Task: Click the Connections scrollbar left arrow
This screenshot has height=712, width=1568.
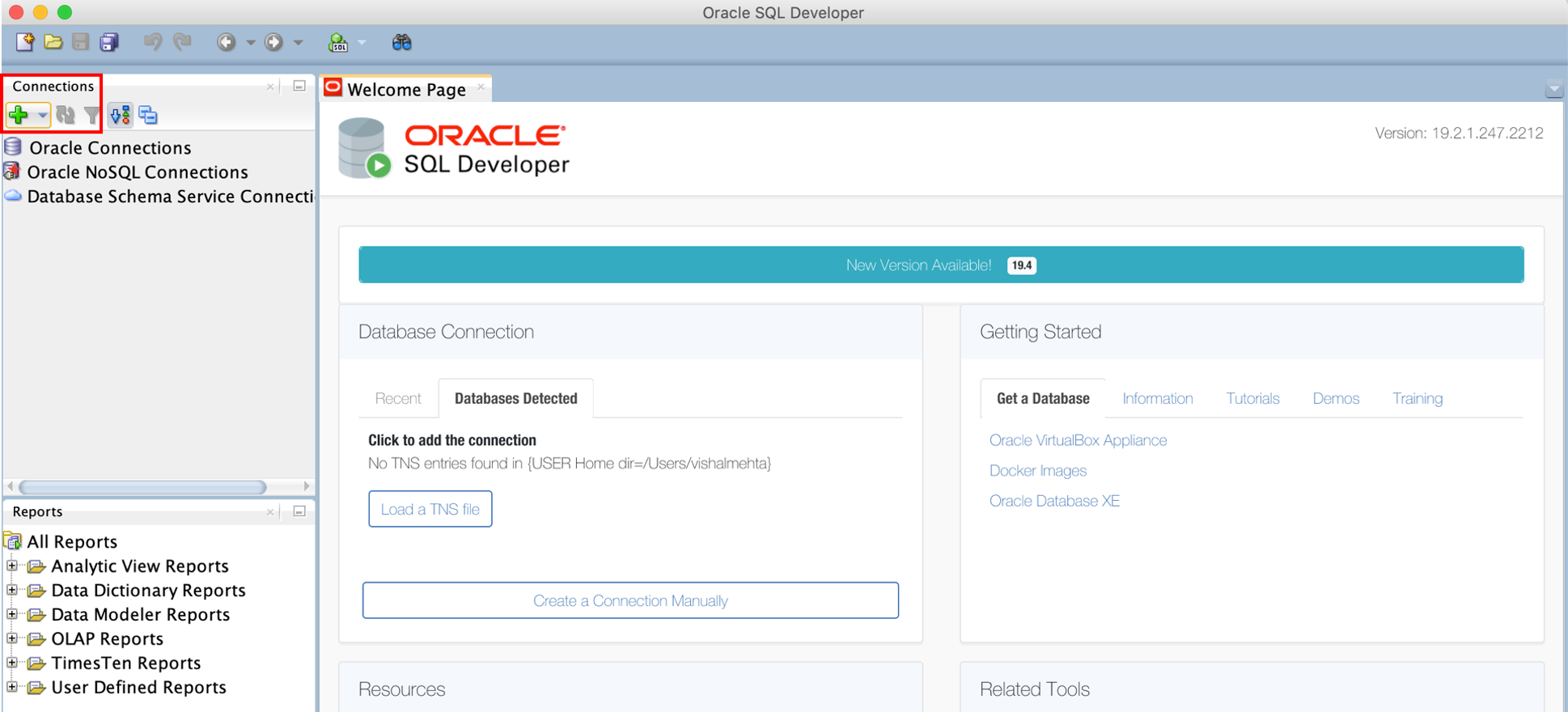Action: pos(10,486)
